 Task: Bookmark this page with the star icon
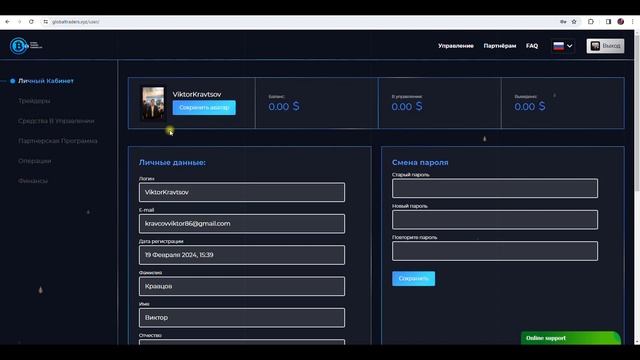[574, 22]
